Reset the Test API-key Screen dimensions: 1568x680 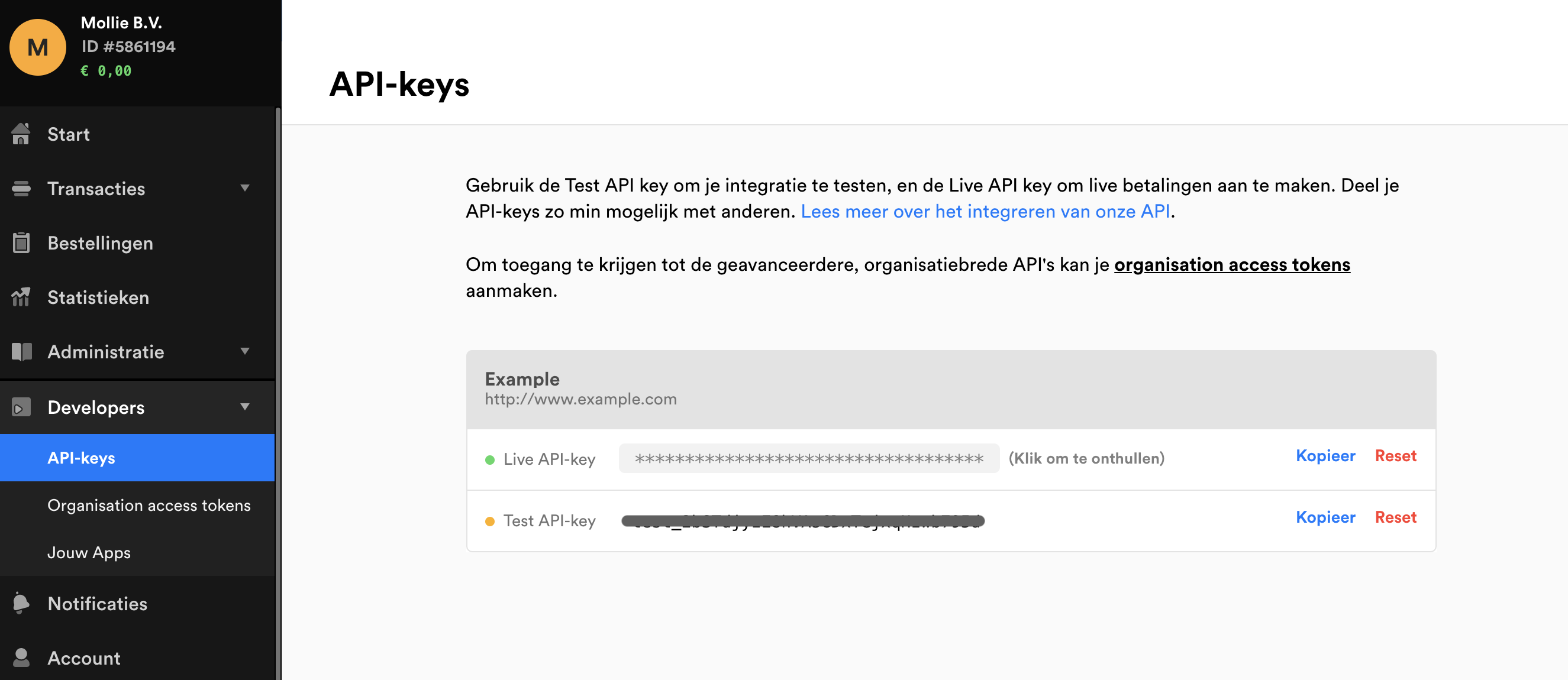point(1395,517)
